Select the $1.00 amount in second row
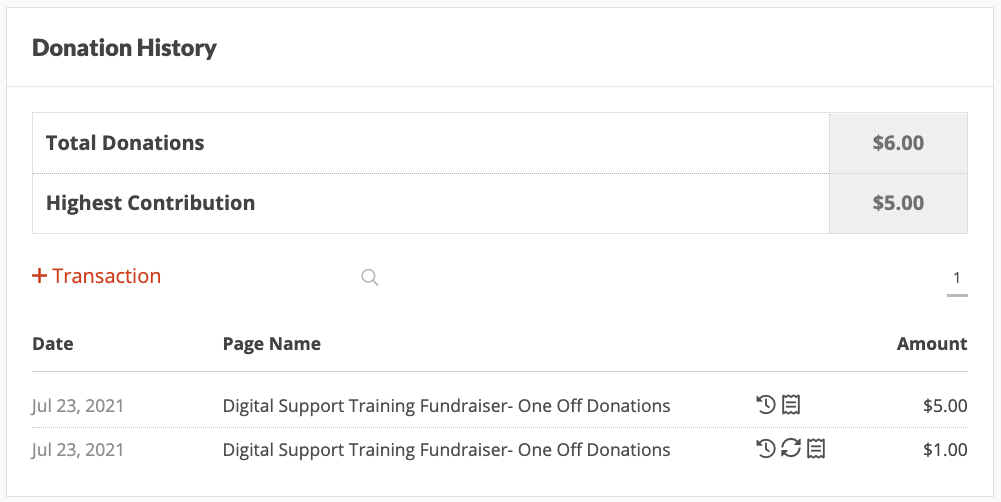Screen dimensions: 1001x502 click(945, 450)
